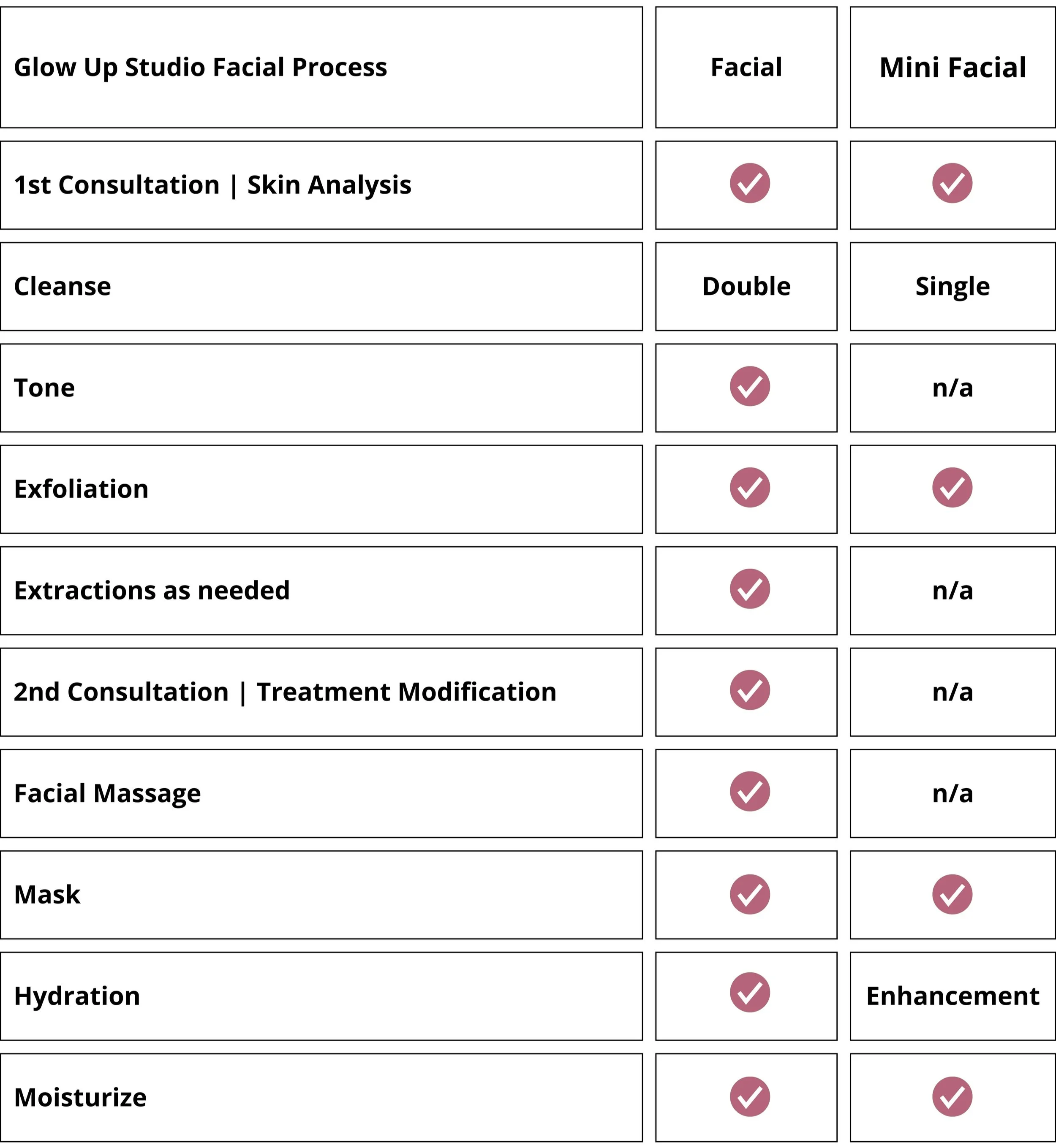The height and width of the screenshot is (1148, 1056).
Task: Click the Single cell in the Cleanse row
Action: 953,287
